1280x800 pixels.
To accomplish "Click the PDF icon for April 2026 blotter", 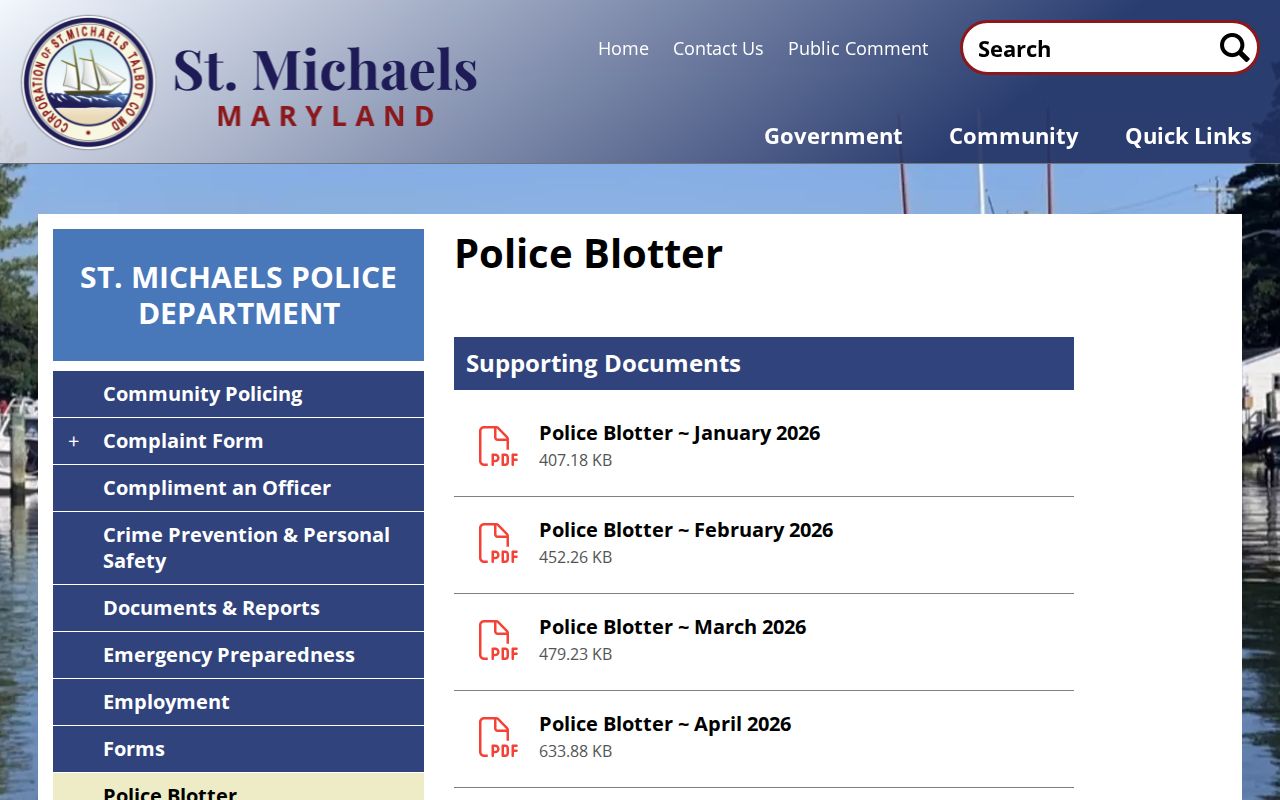I will (x=498, y=737).
